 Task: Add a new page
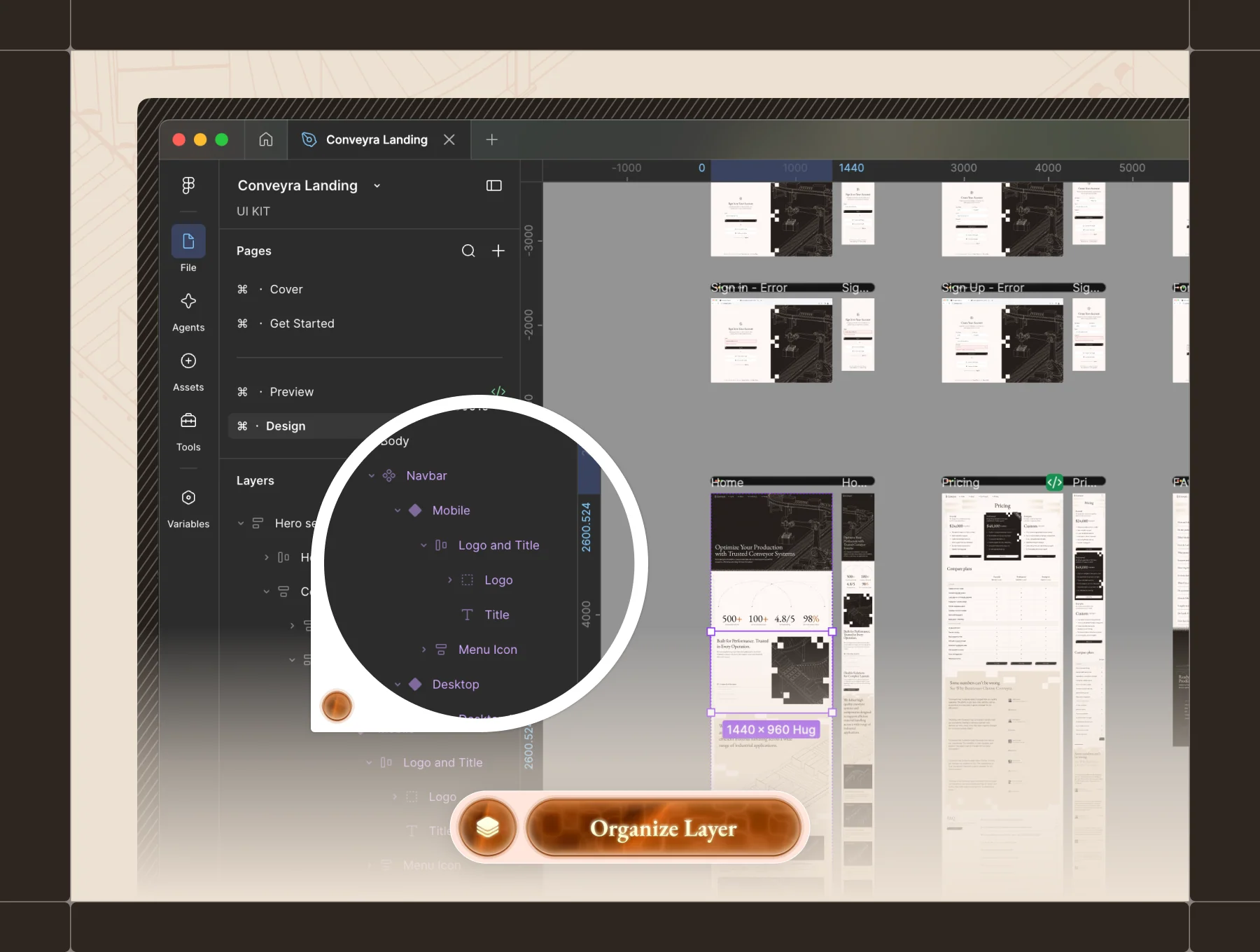[x=498, y=251]
